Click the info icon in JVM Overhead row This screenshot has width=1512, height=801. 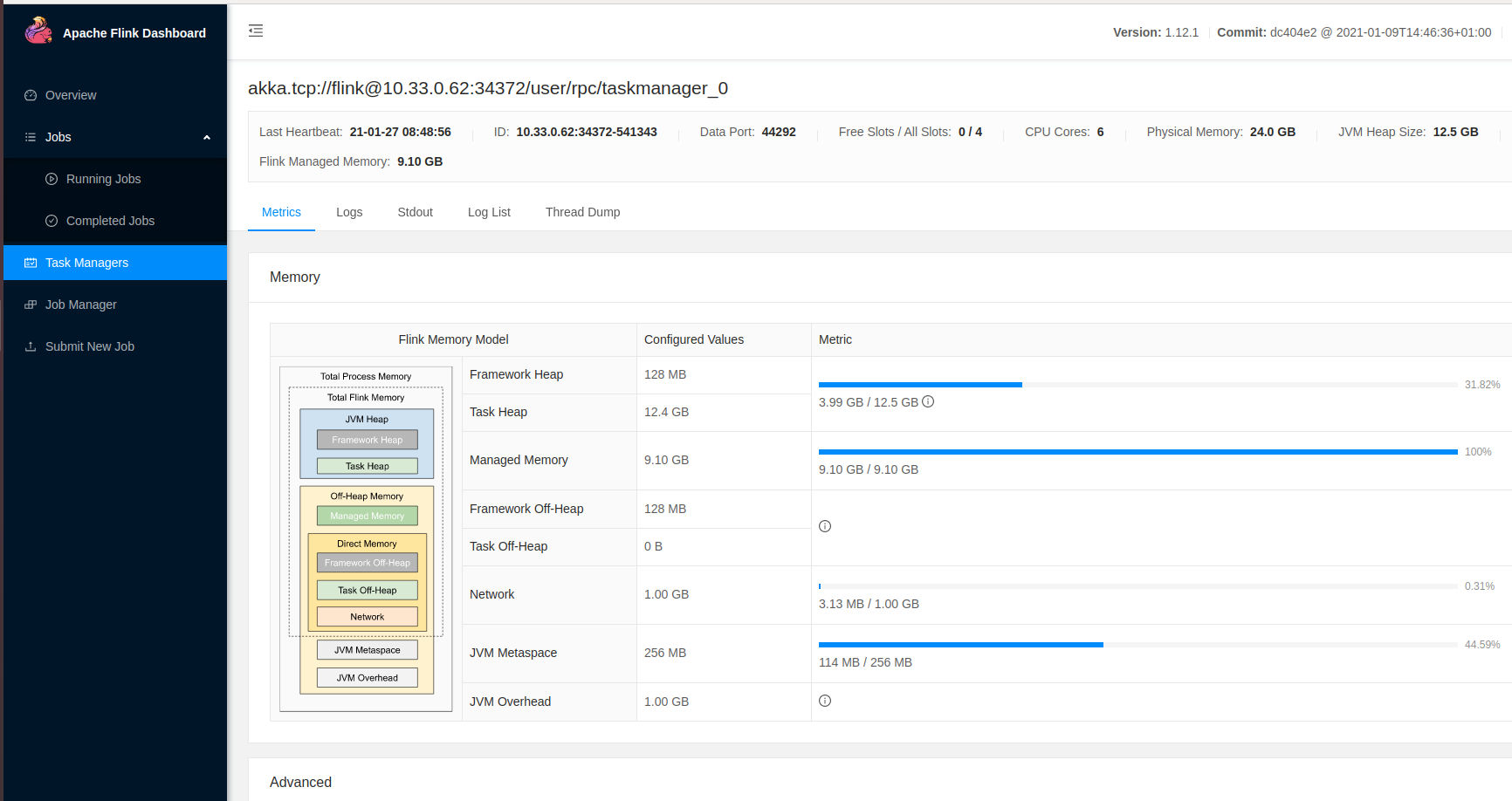coord(825,701)
